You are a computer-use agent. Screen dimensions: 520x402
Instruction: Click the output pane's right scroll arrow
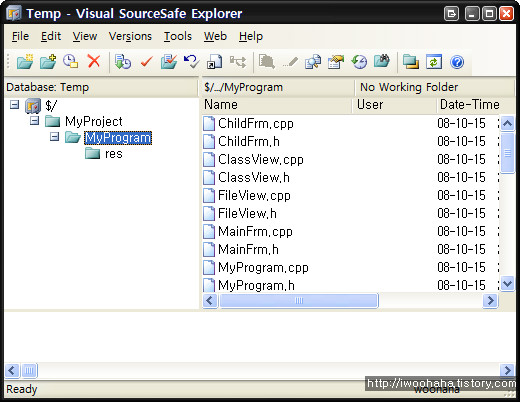pos(507,370)
